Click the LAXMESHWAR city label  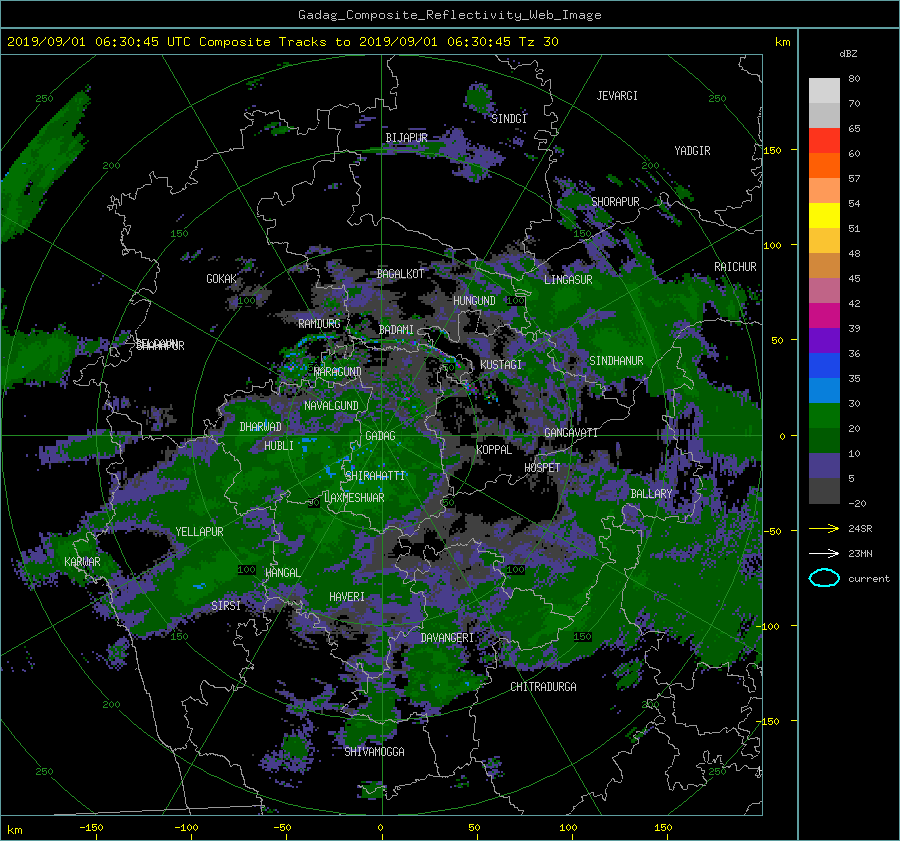tap(354, 498)
